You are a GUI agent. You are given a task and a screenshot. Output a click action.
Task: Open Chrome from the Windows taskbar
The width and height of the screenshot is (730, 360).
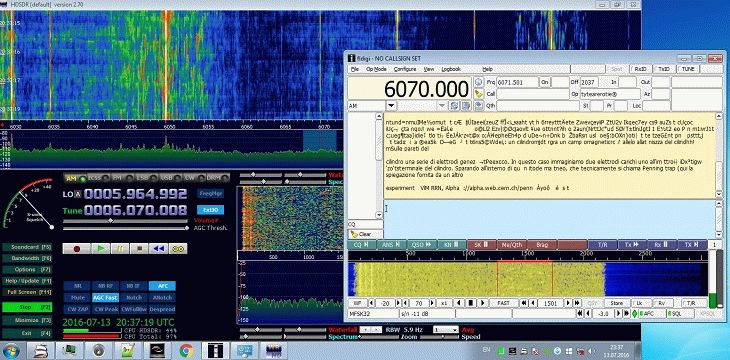click(x=186, y=350)
